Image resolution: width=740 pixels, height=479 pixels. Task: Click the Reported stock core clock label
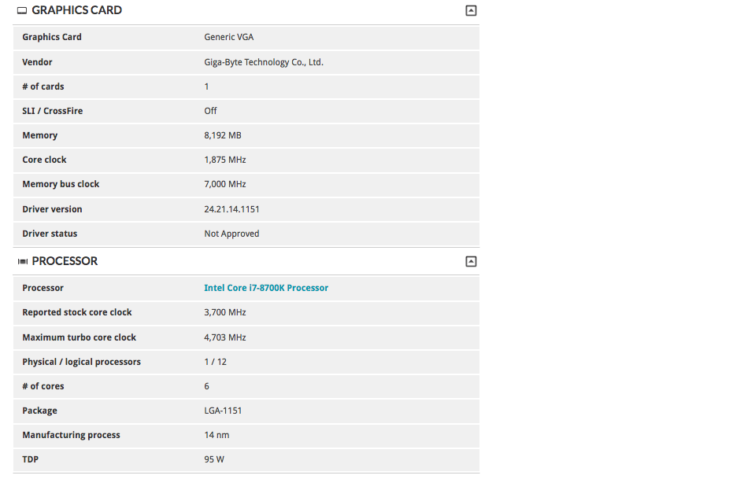pyautogui.click(x=77, y=312)
